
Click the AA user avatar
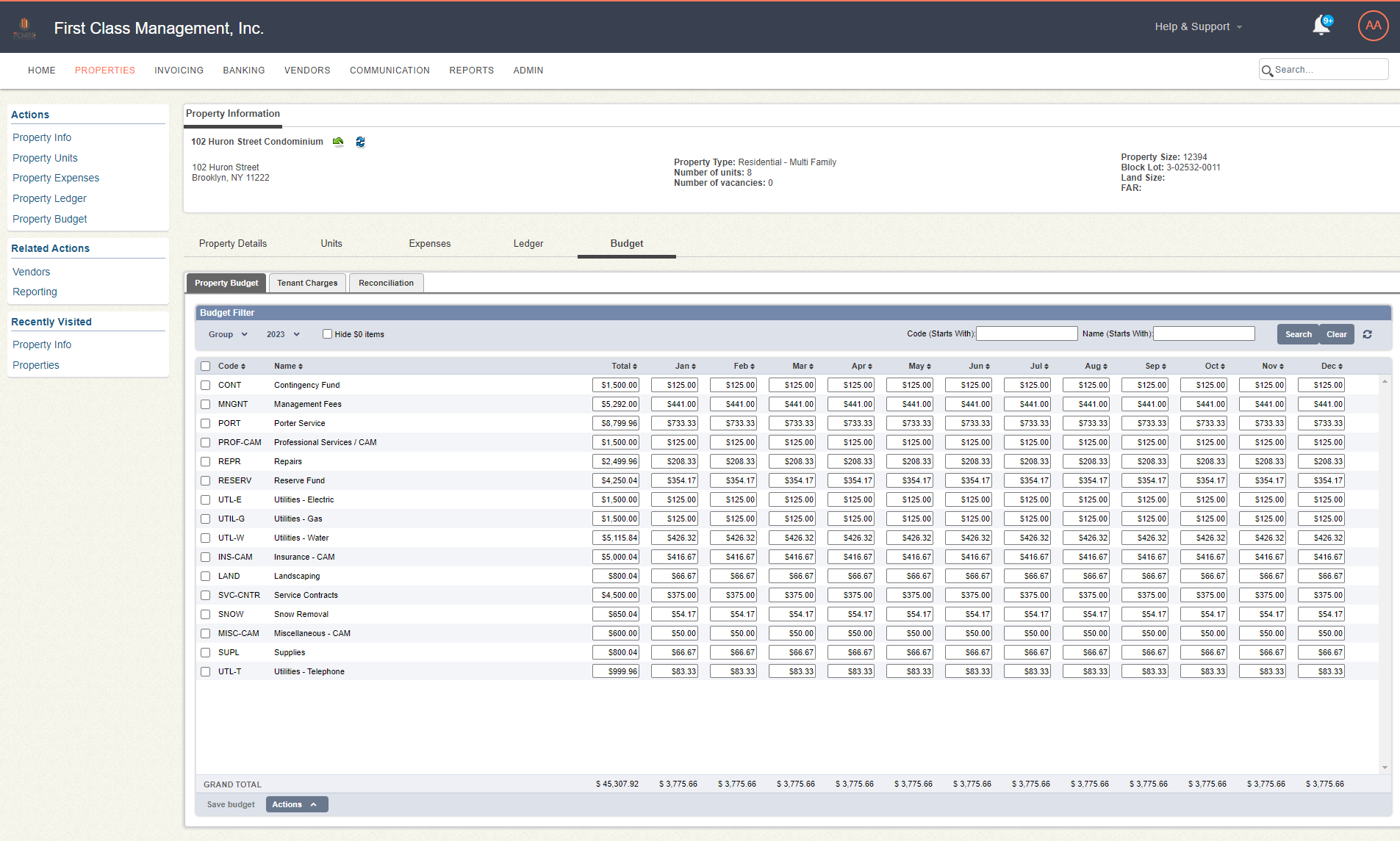(1373, 26)
